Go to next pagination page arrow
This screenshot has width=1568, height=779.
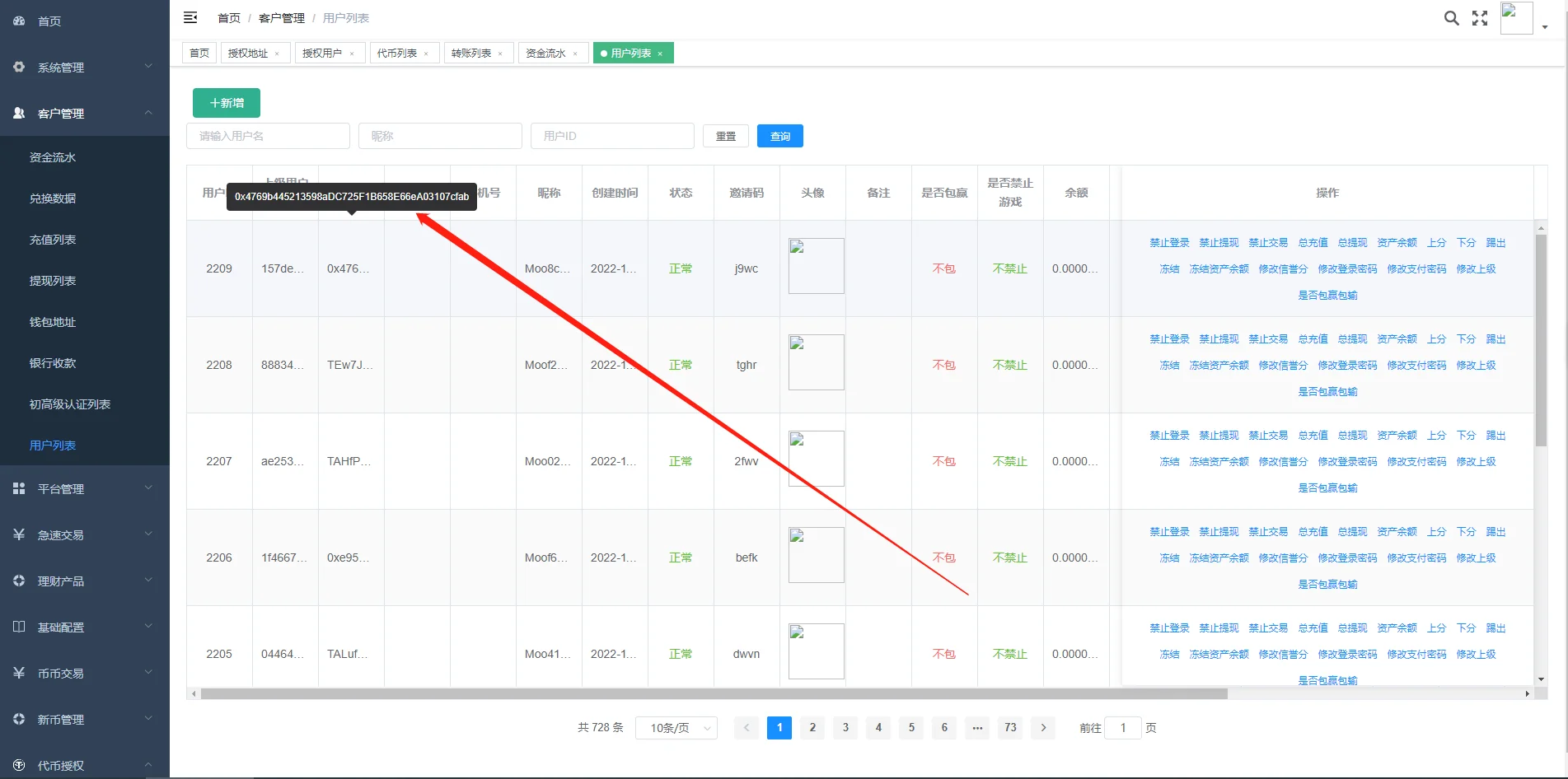[1043, 728]
